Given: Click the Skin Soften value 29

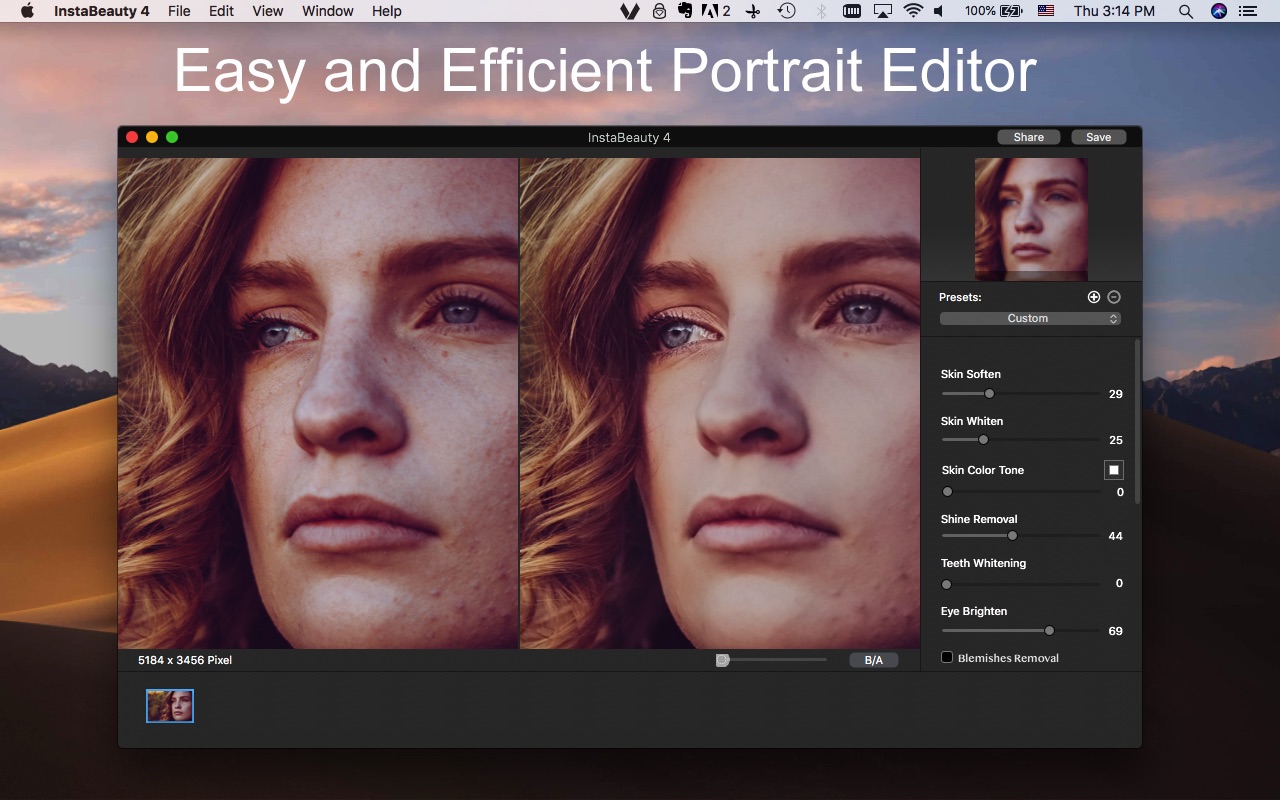Looking at the screenshot, I should point(1116,394).
